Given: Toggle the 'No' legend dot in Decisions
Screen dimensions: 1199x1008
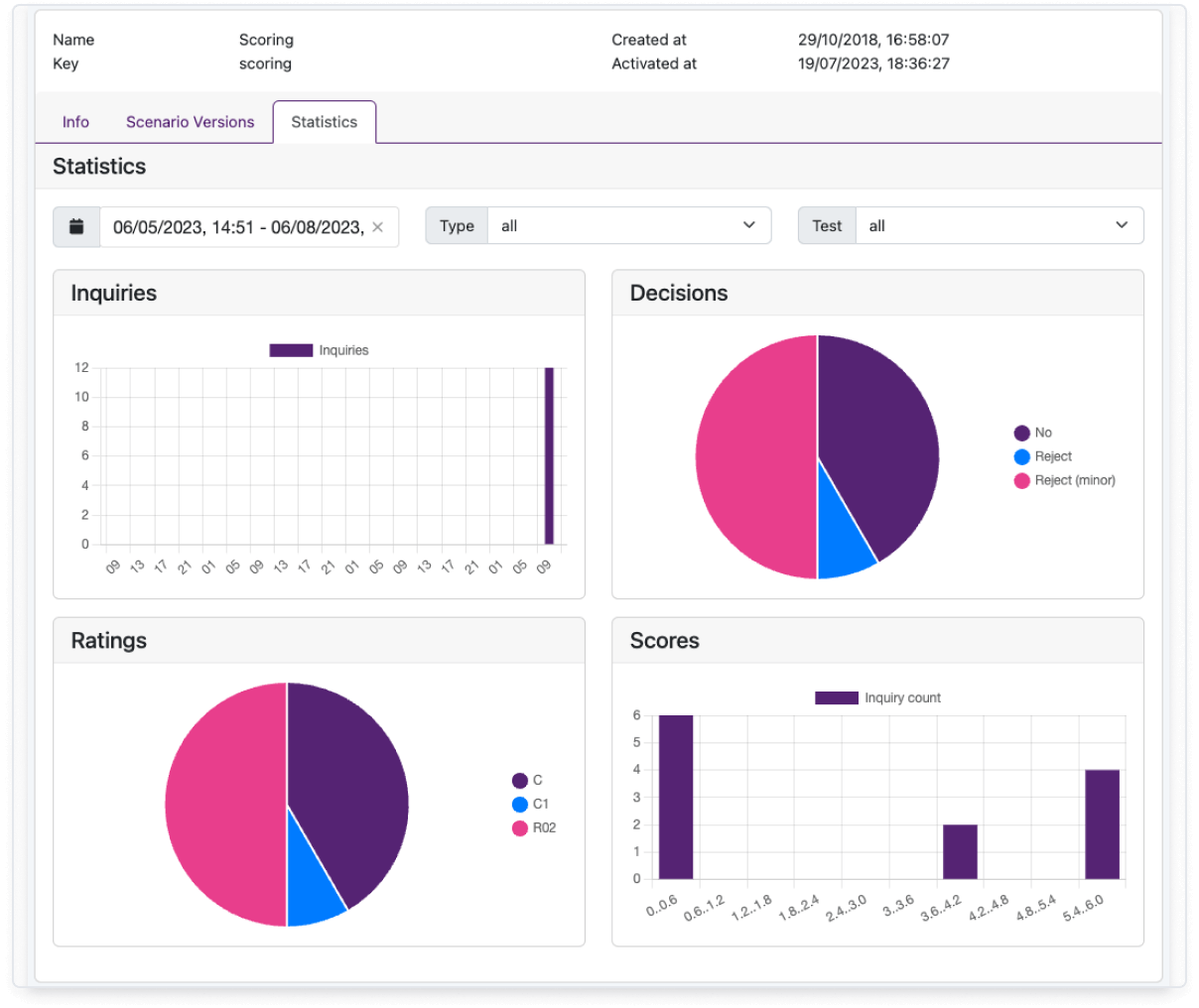Looking at the screenshot, I should (x=1021, y=433).
